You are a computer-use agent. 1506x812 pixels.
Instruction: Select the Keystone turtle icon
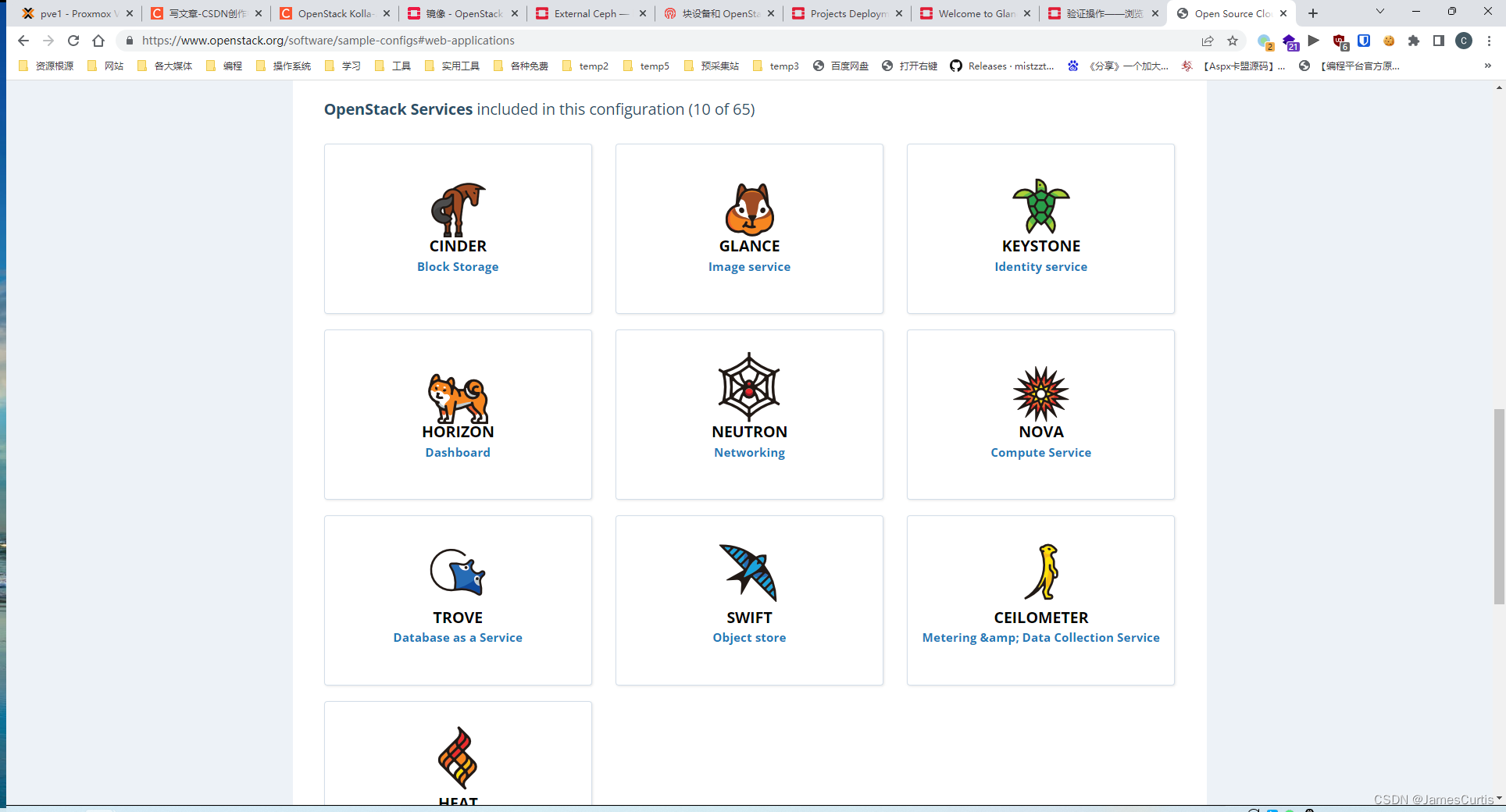click(1040, 209)
